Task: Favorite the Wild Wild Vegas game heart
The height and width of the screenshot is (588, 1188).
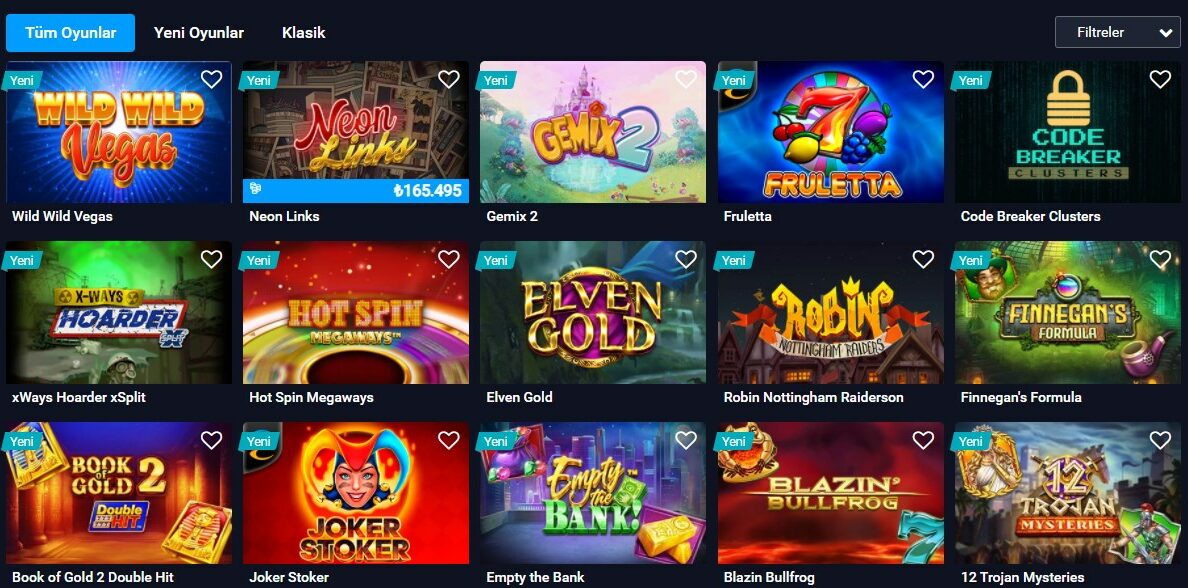Action: [211, 79]
